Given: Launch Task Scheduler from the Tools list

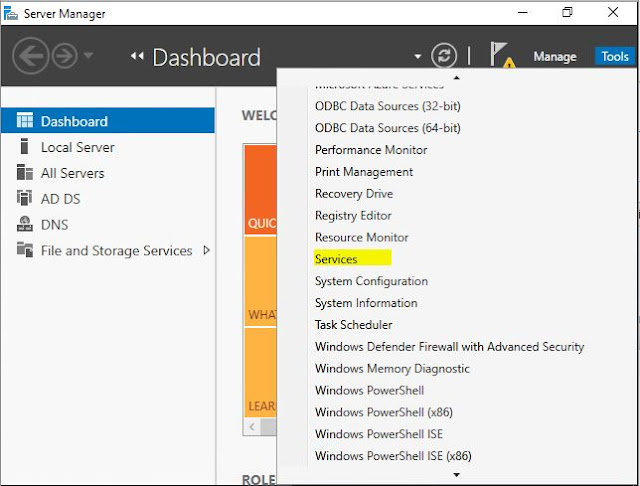Looking at the screenshot, I should pyautogui.click(x=353, y=325).
